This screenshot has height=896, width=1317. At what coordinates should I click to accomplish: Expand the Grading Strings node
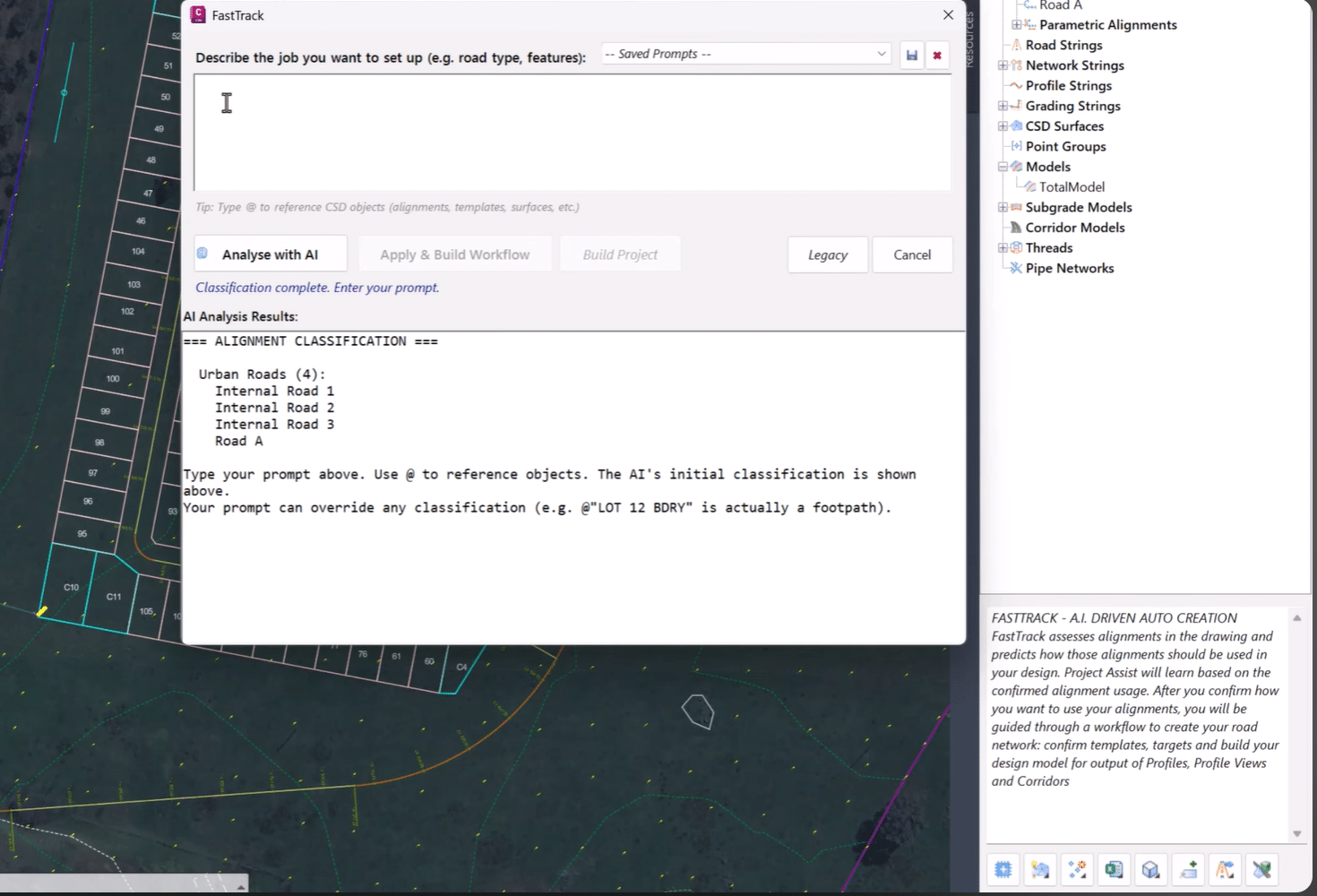[1003, 106]
